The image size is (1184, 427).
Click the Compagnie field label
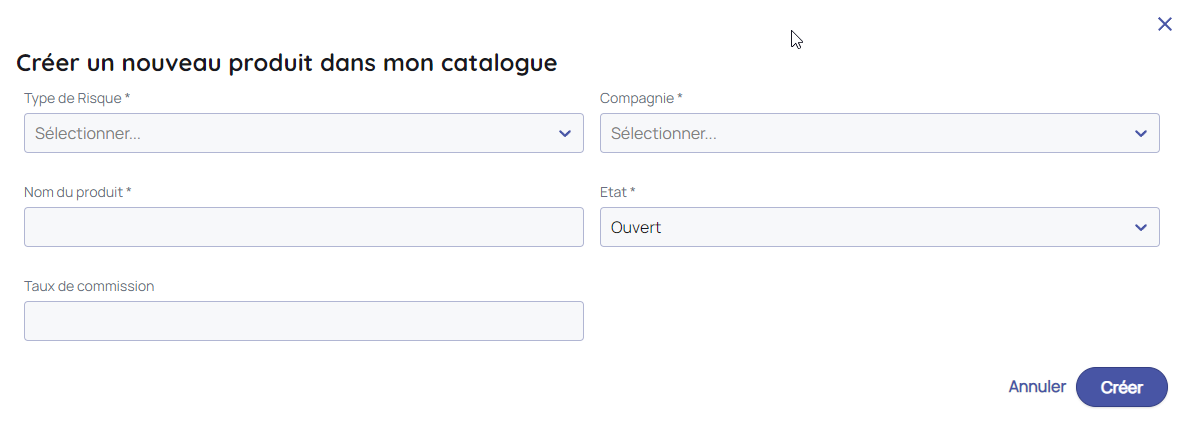[640, 98]
